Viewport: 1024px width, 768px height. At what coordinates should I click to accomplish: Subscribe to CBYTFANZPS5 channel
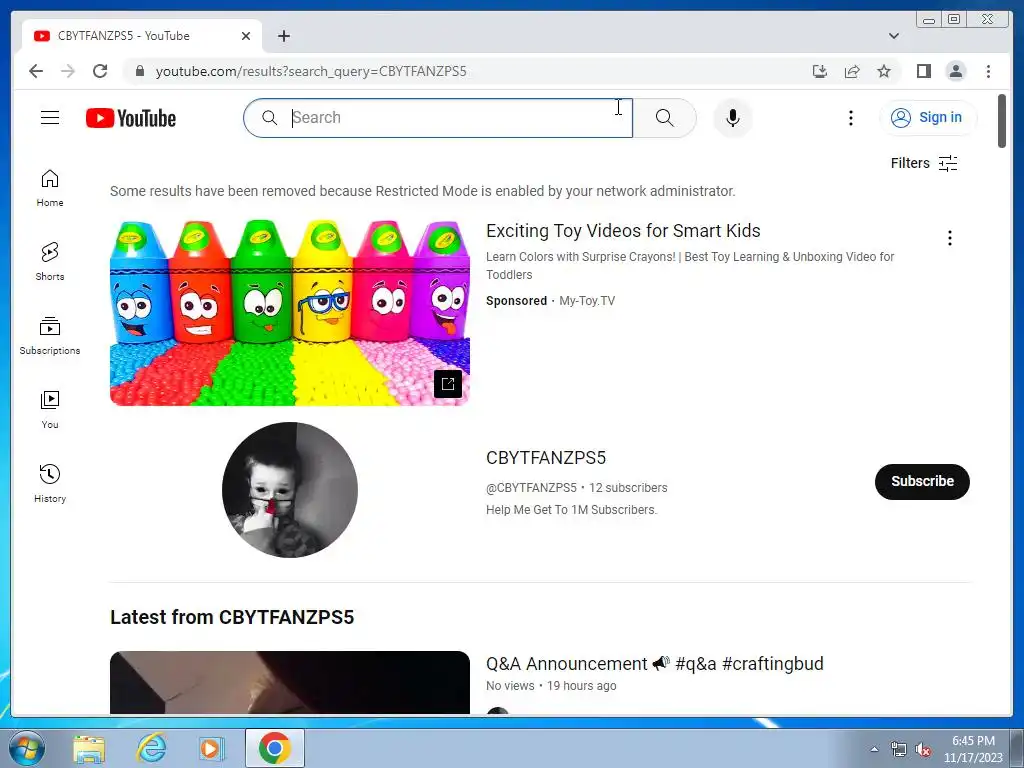tap(922, 481)
